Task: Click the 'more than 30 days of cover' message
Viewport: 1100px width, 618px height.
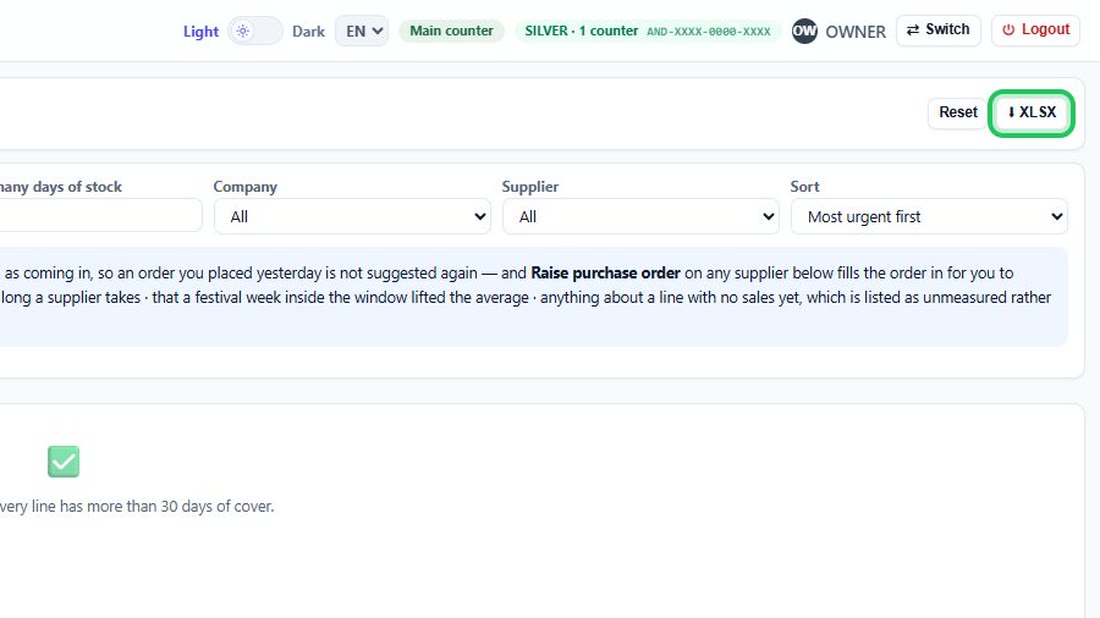Action: tap(137, 506)
